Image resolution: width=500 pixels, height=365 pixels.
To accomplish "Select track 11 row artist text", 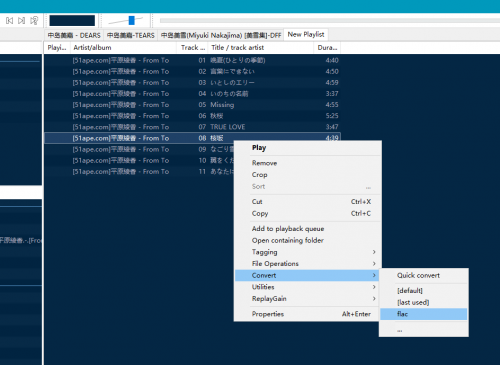I will 121,172.
